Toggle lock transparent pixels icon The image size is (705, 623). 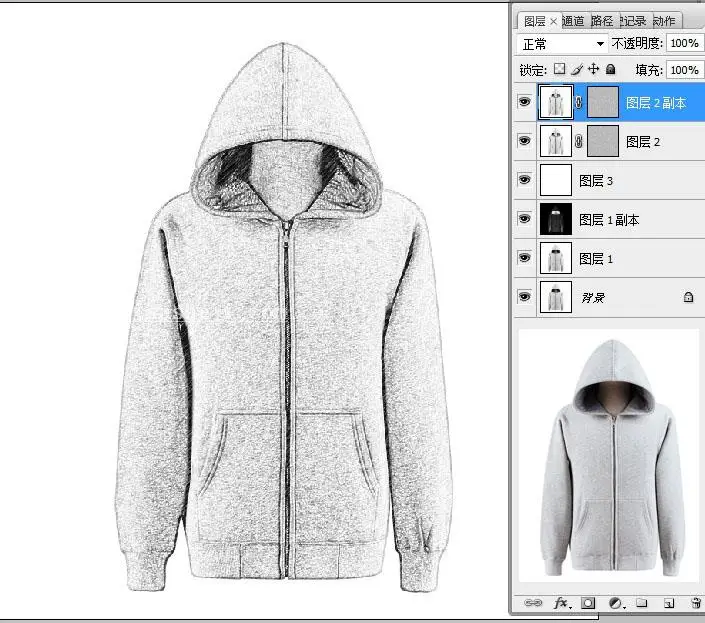559,69
